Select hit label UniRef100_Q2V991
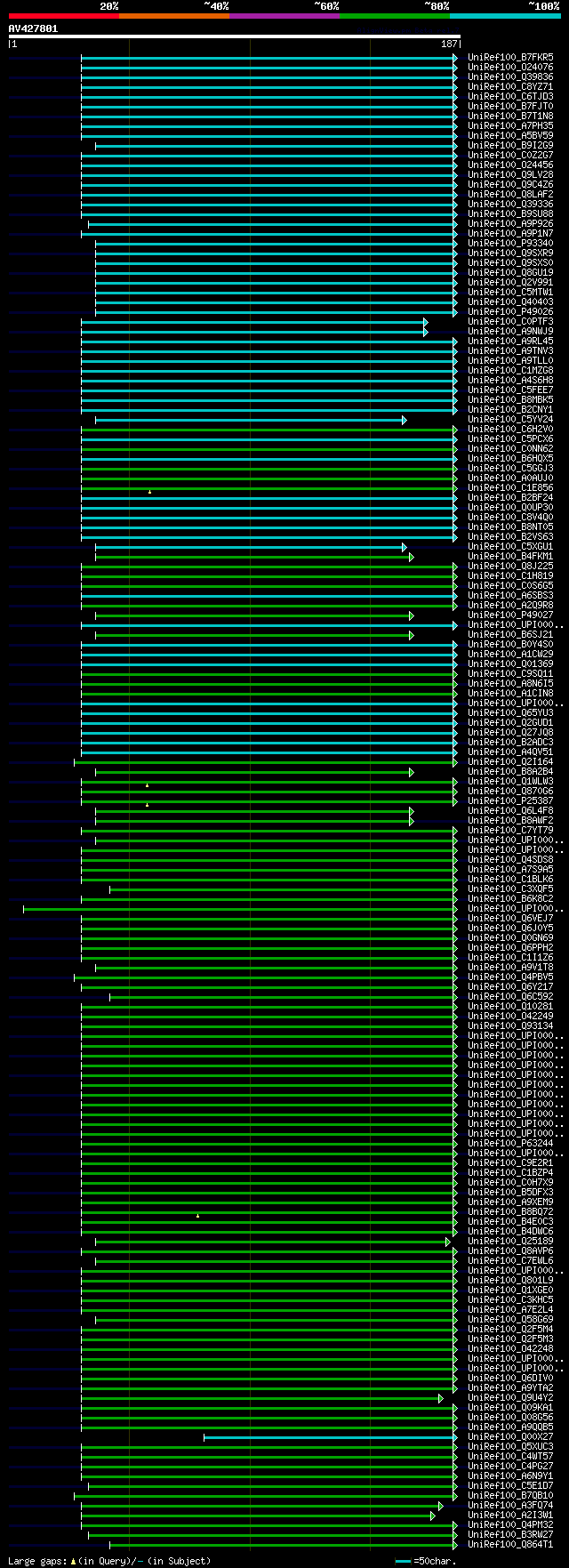 tap(510, 283)
